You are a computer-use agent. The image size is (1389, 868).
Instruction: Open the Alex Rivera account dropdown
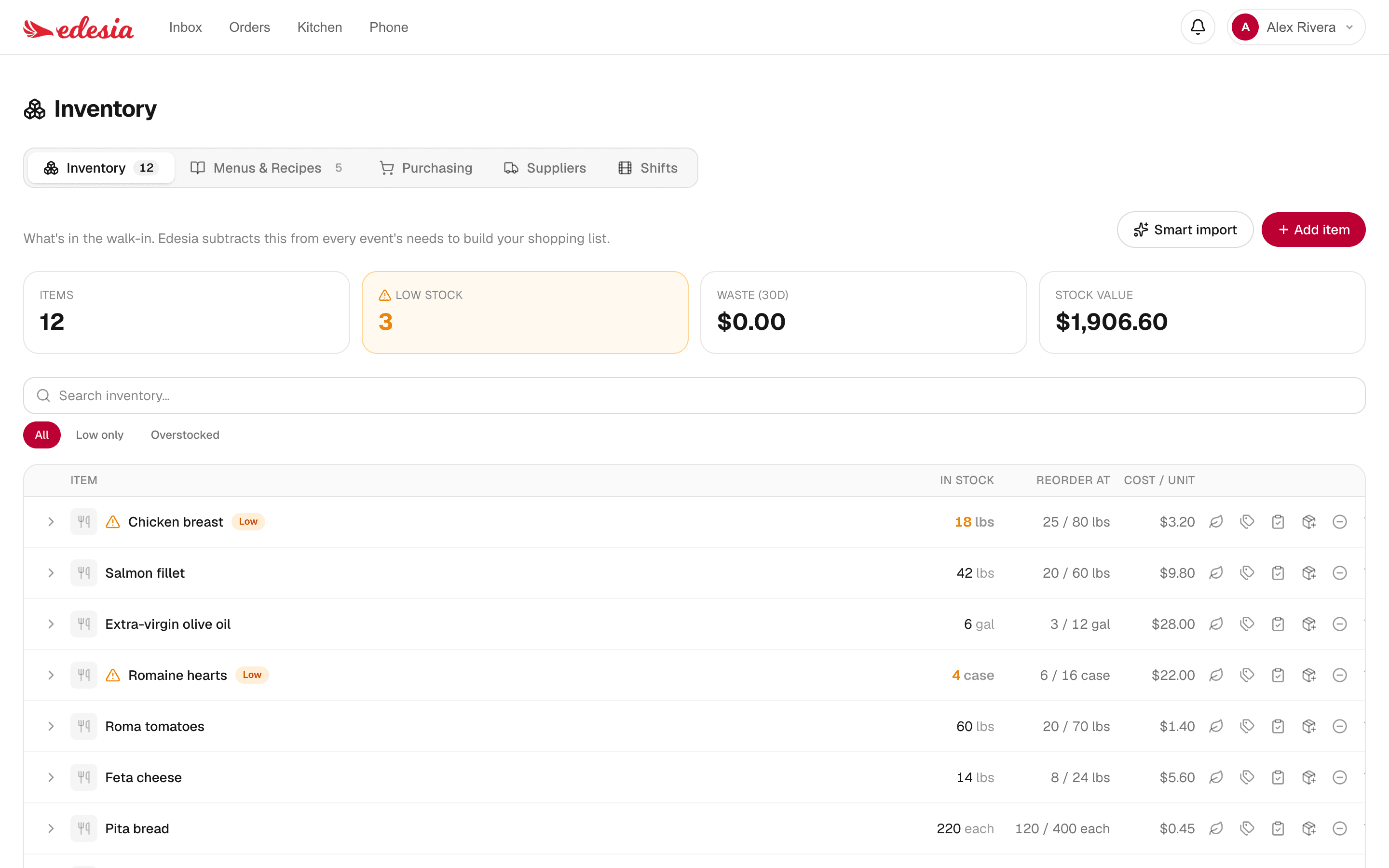[1295, 27]
